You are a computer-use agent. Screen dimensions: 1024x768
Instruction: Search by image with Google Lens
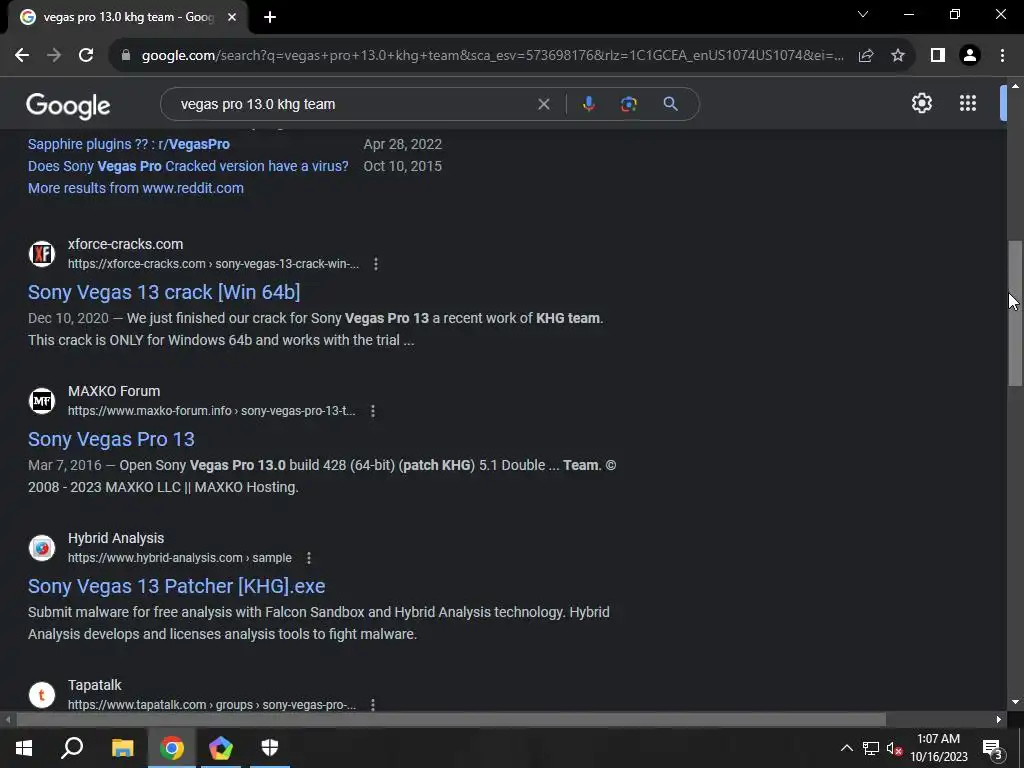[628, 104]
